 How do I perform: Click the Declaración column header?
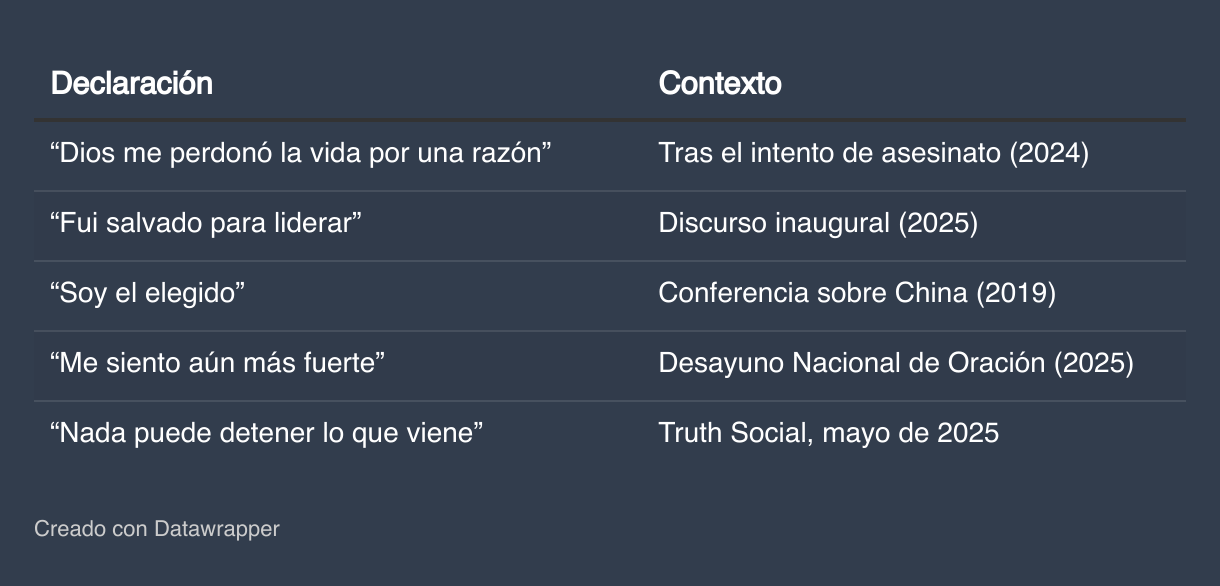coord(131,83)
